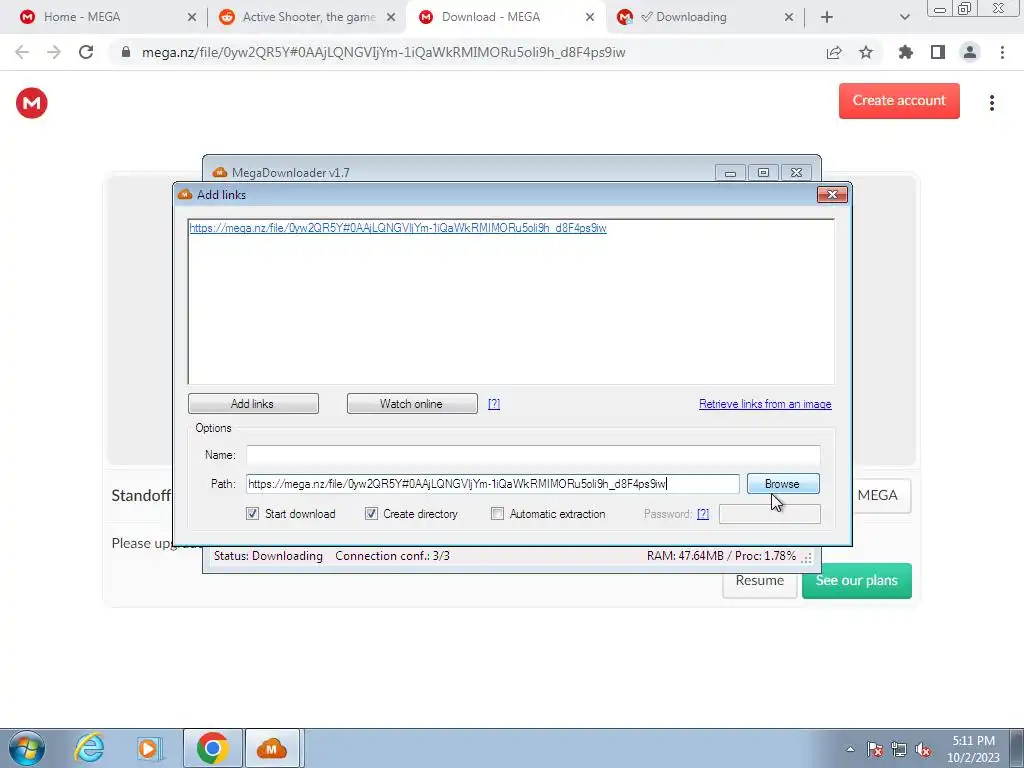
Task: Expand the tab search chevron
Action: point(904,17)
